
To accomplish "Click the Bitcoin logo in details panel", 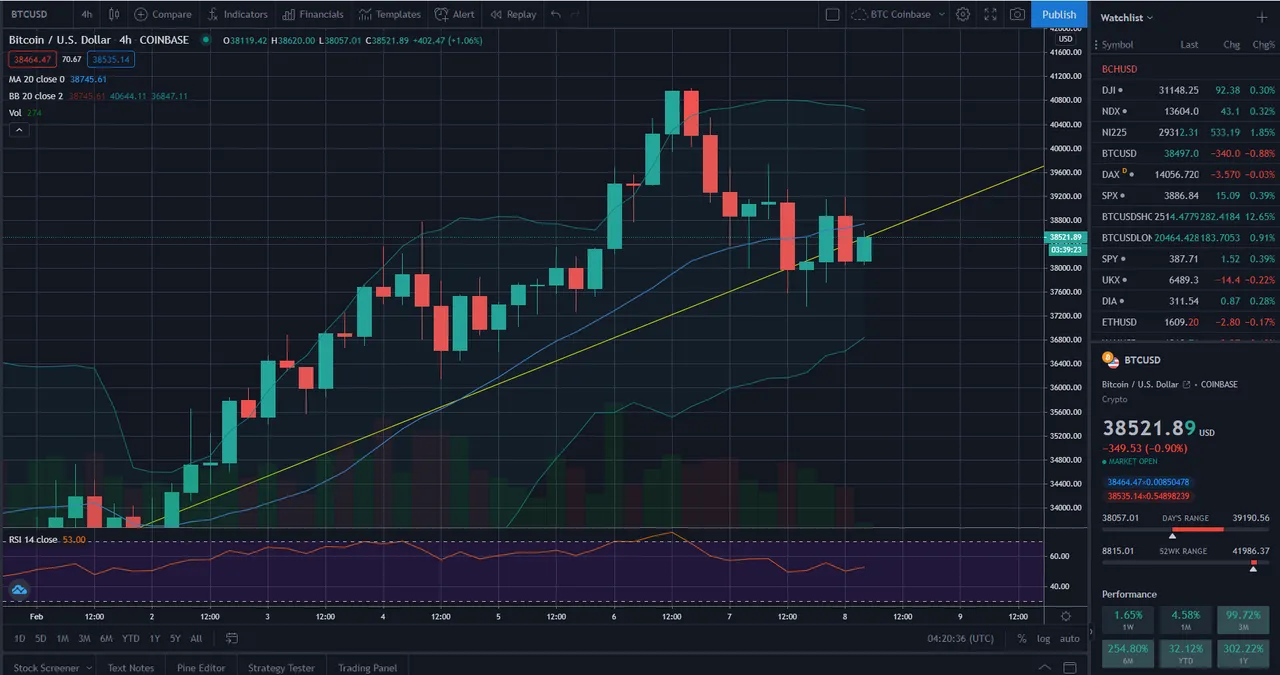I will [1108, 359].
